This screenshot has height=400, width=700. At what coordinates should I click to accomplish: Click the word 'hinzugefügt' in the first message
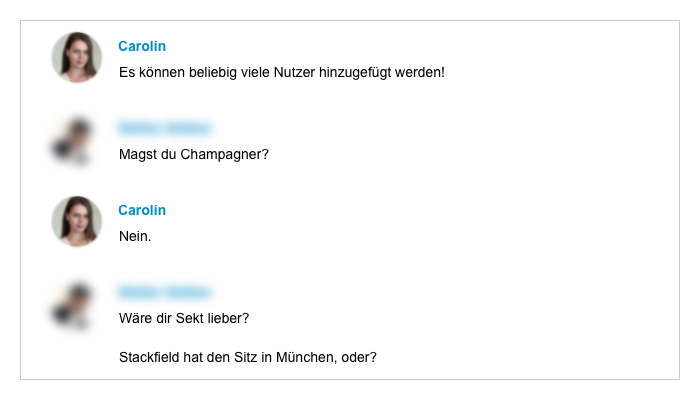[355, 72]
